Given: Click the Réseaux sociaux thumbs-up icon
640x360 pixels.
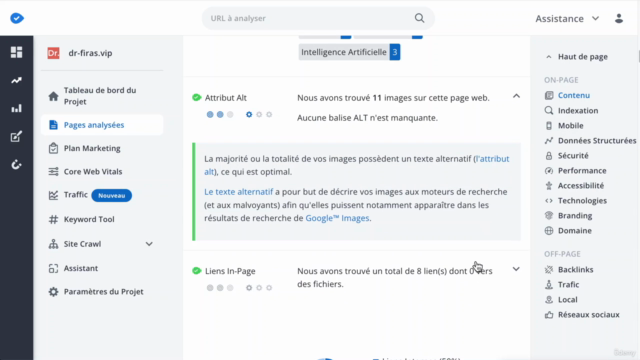Looking at the screenshot, I should (x=549, y=315).
